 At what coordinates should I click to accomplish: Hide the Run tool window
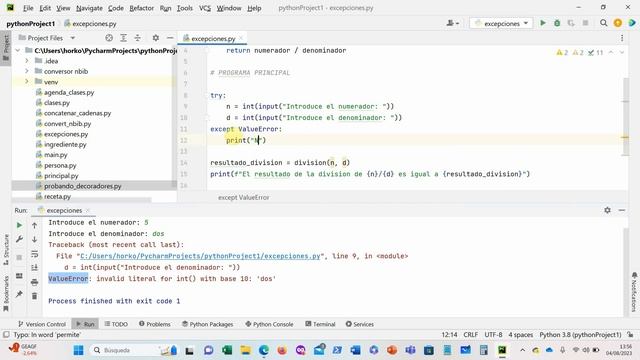coord(622,210)
